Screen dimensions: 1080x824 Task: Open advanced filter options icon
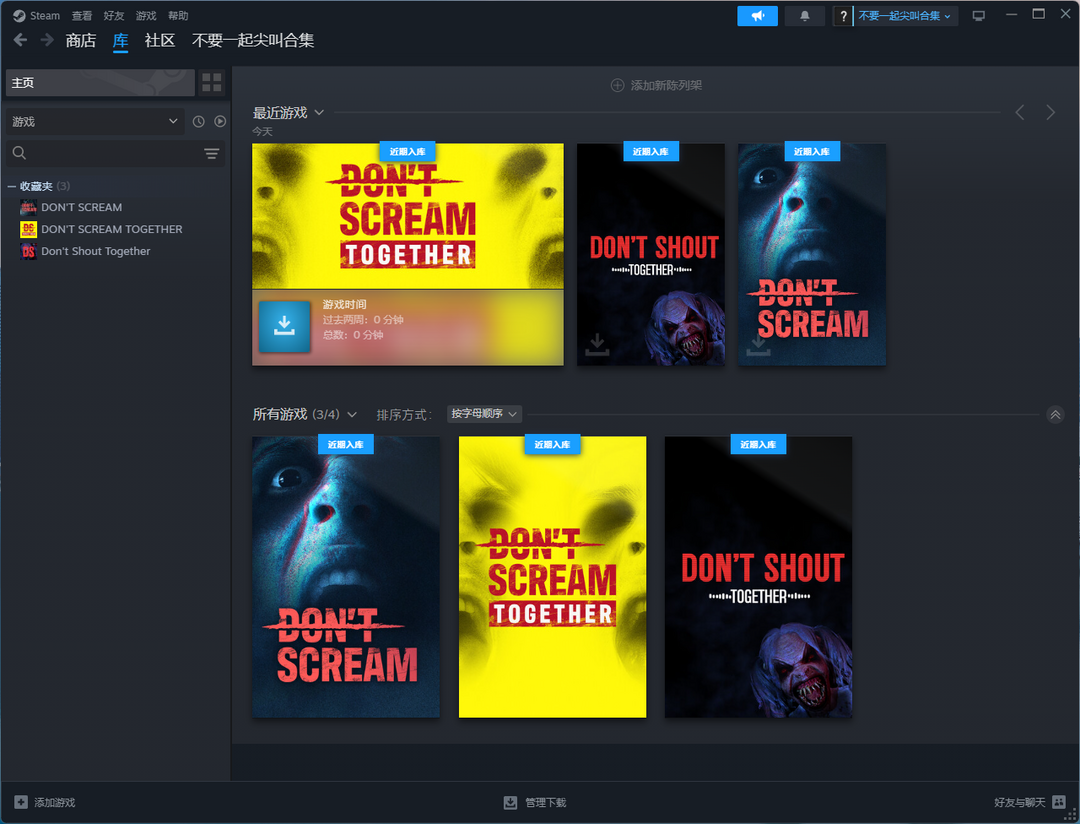pyautogui.click(x=211, y=153)
